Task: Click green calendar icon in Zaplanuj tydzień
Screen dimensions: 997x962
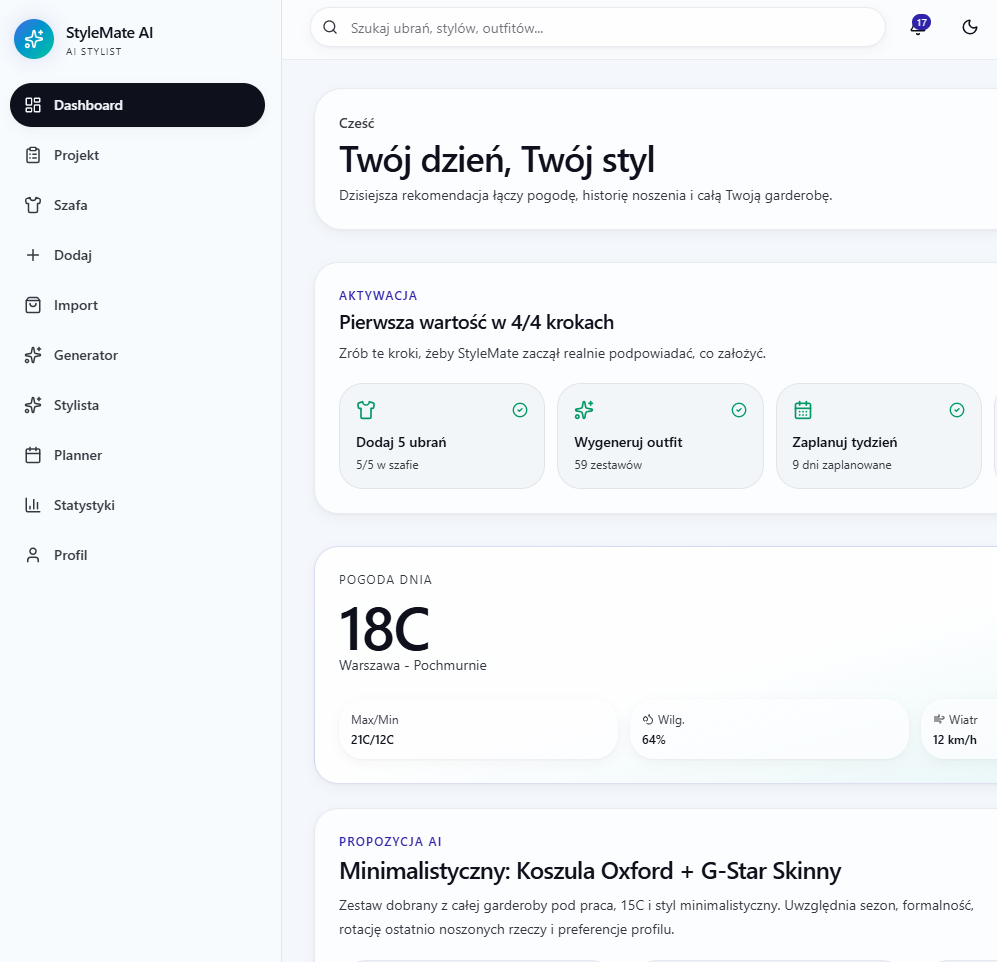Action: point(802,410)
